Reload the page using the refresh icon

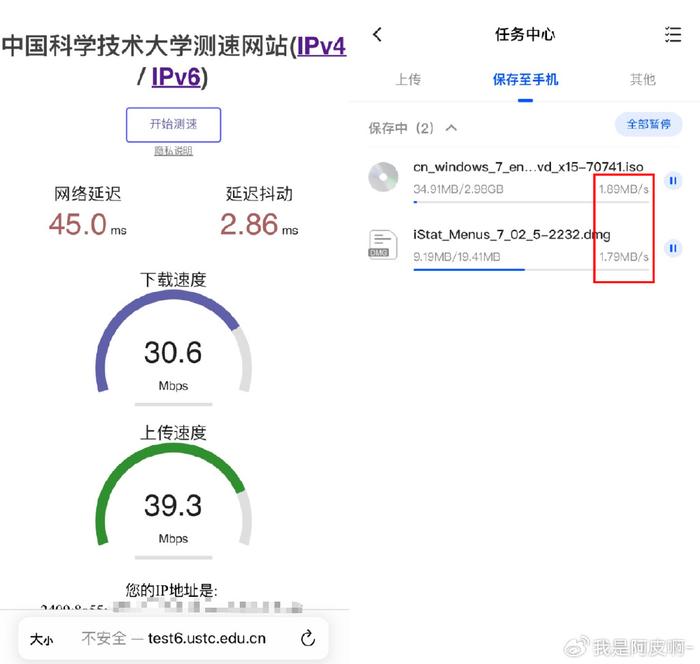(308, 639)
